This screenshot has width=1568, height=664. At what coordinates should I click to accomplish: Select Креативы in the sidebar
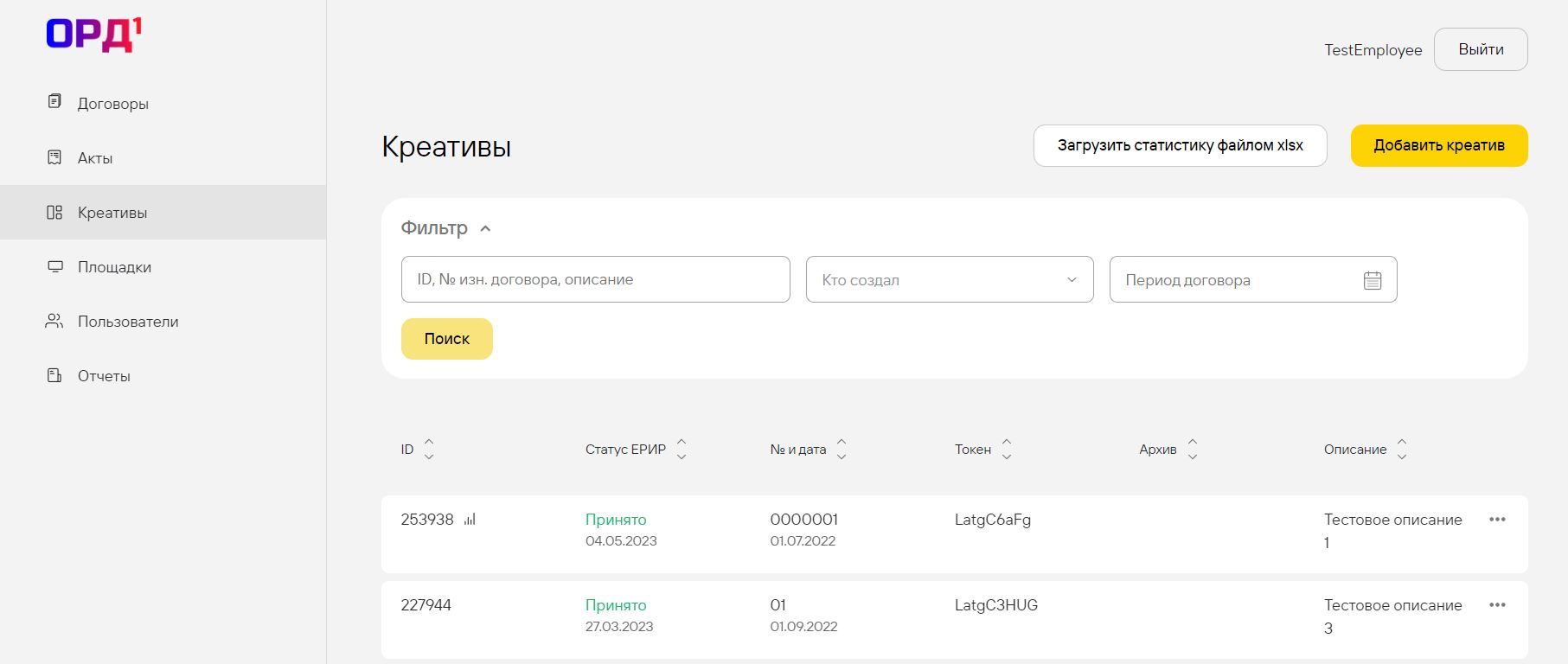coord(163,212)
